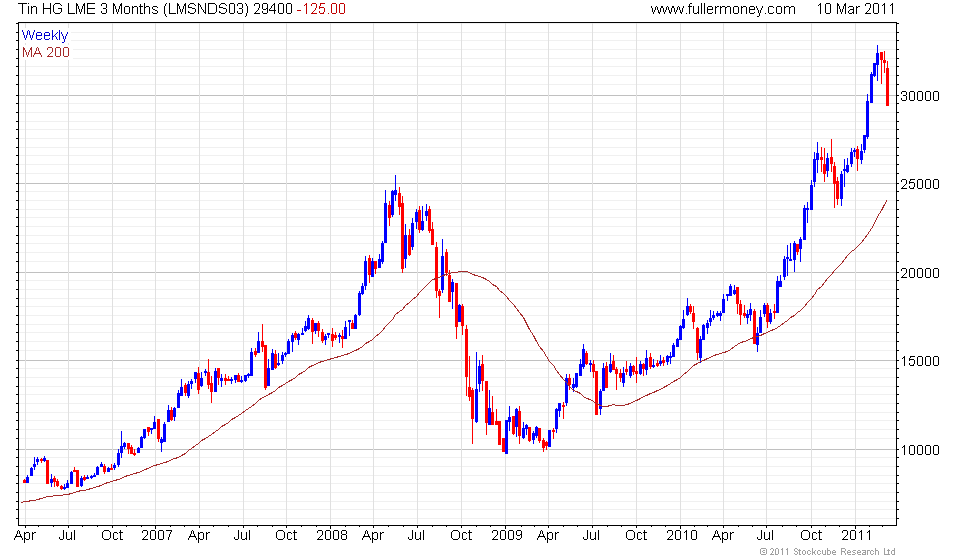This screenshot has width=980, height=560.
Task: Click the 'Oct' label before 2009
Action: [461, 536]
